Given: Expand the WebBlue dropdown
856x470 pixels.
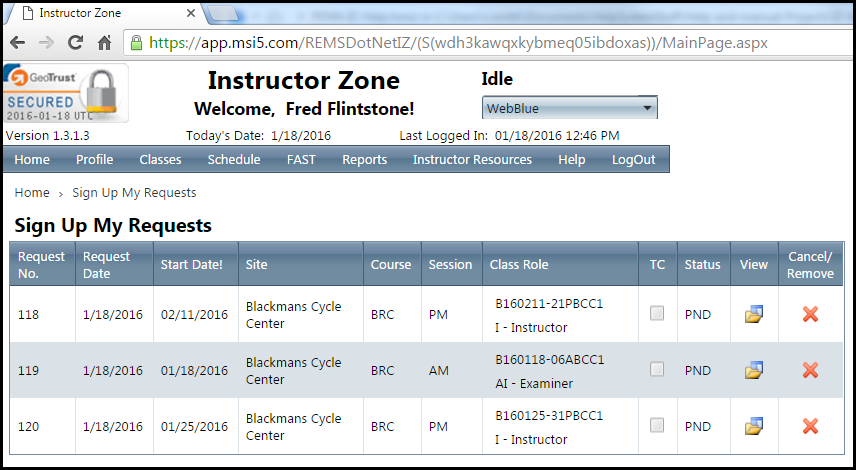Looking at the screenshot, I should 570,108.
